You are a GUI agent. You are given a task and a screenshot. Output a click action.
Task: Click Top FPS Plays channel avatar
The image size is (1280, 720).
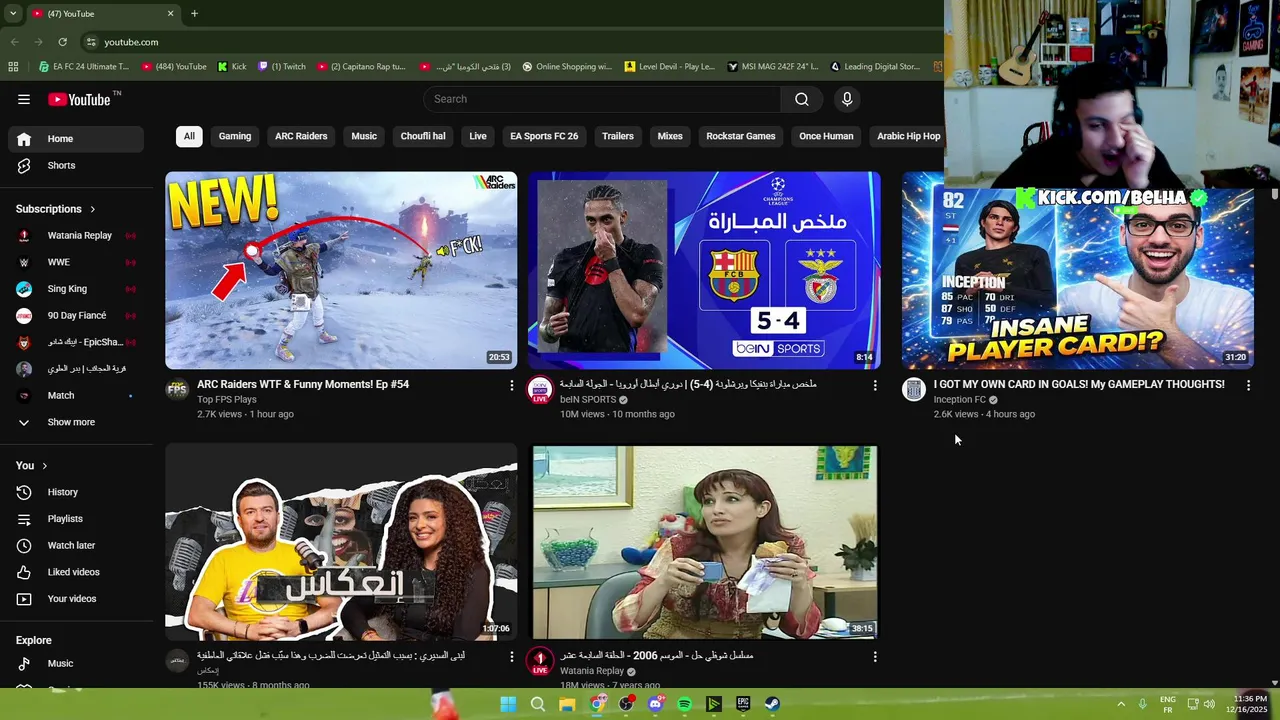tap(177, 390)
